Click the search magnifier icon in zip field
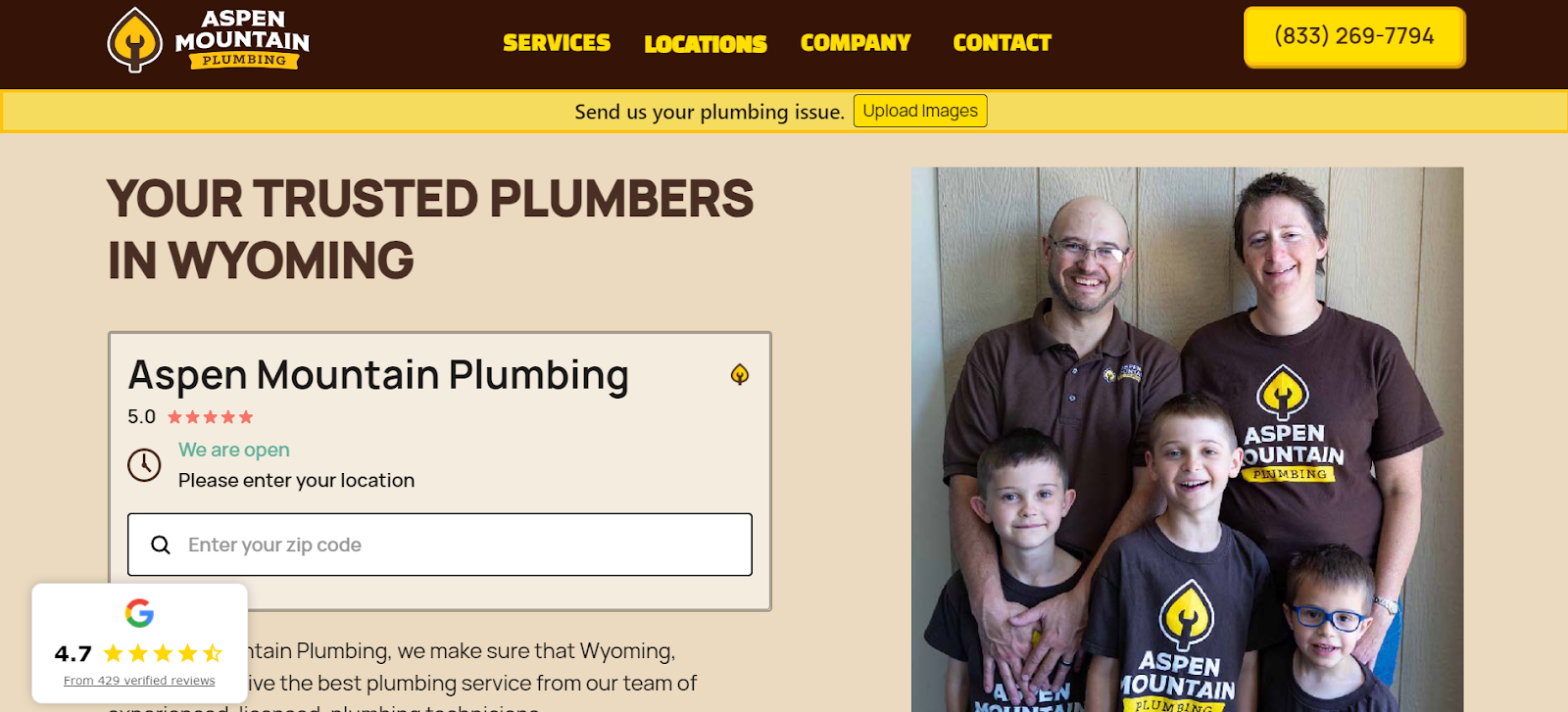The image size is (1568, 712). coord(161,545)
